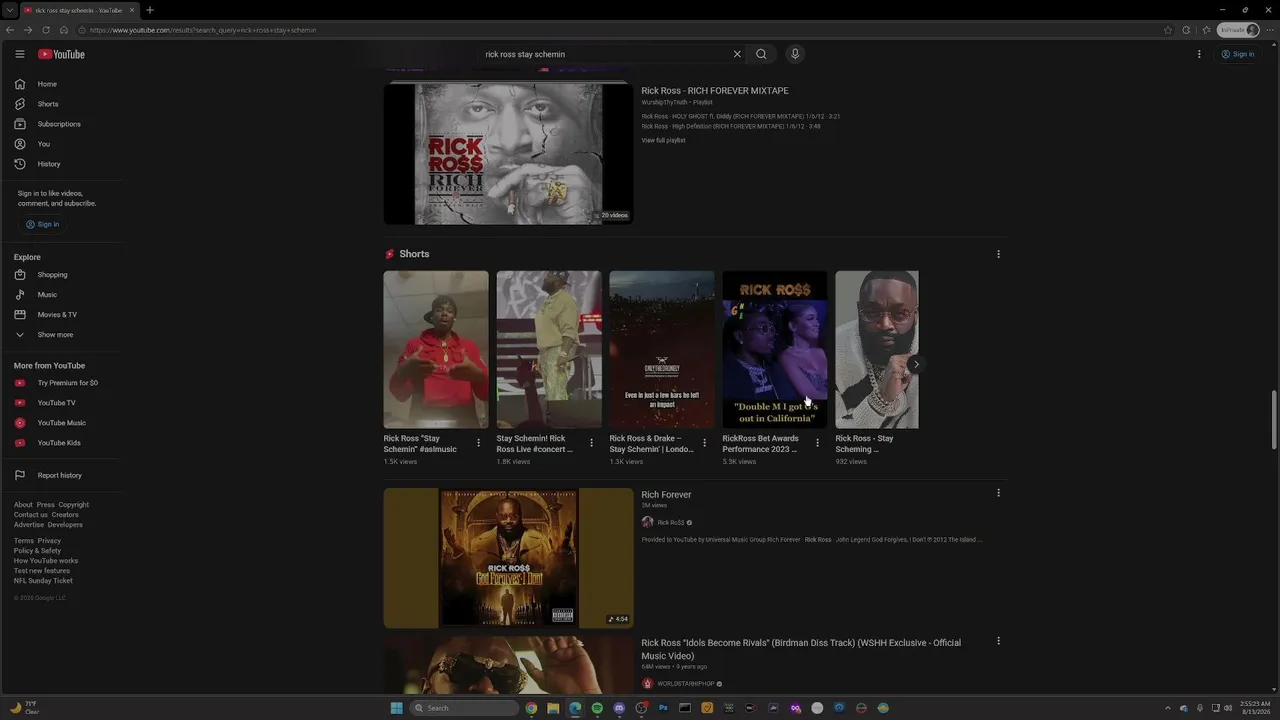Viewport: 1280px width, 720px height.
Task: Open options for the RickRoss Bet Awards short
Action: coord(817,443)
